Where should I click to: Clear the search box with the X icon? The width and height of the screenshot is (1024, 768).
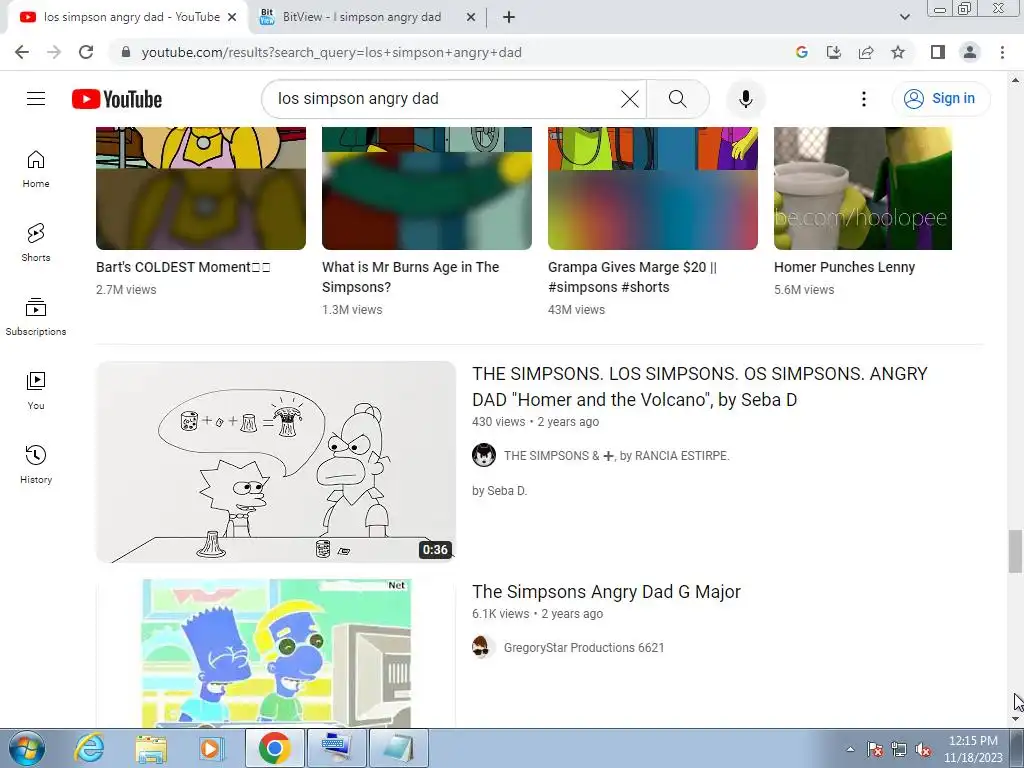tap(630, 99)
